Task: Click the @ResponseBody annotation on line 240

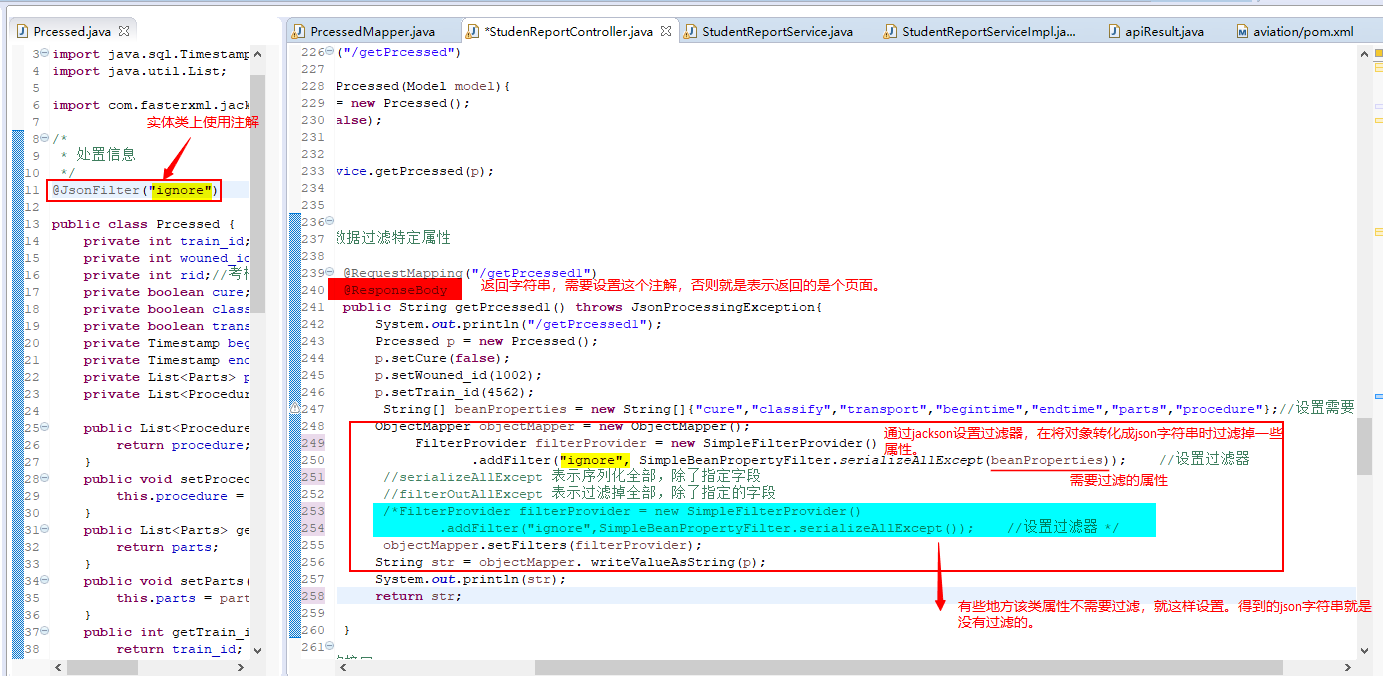Action: 396,289
